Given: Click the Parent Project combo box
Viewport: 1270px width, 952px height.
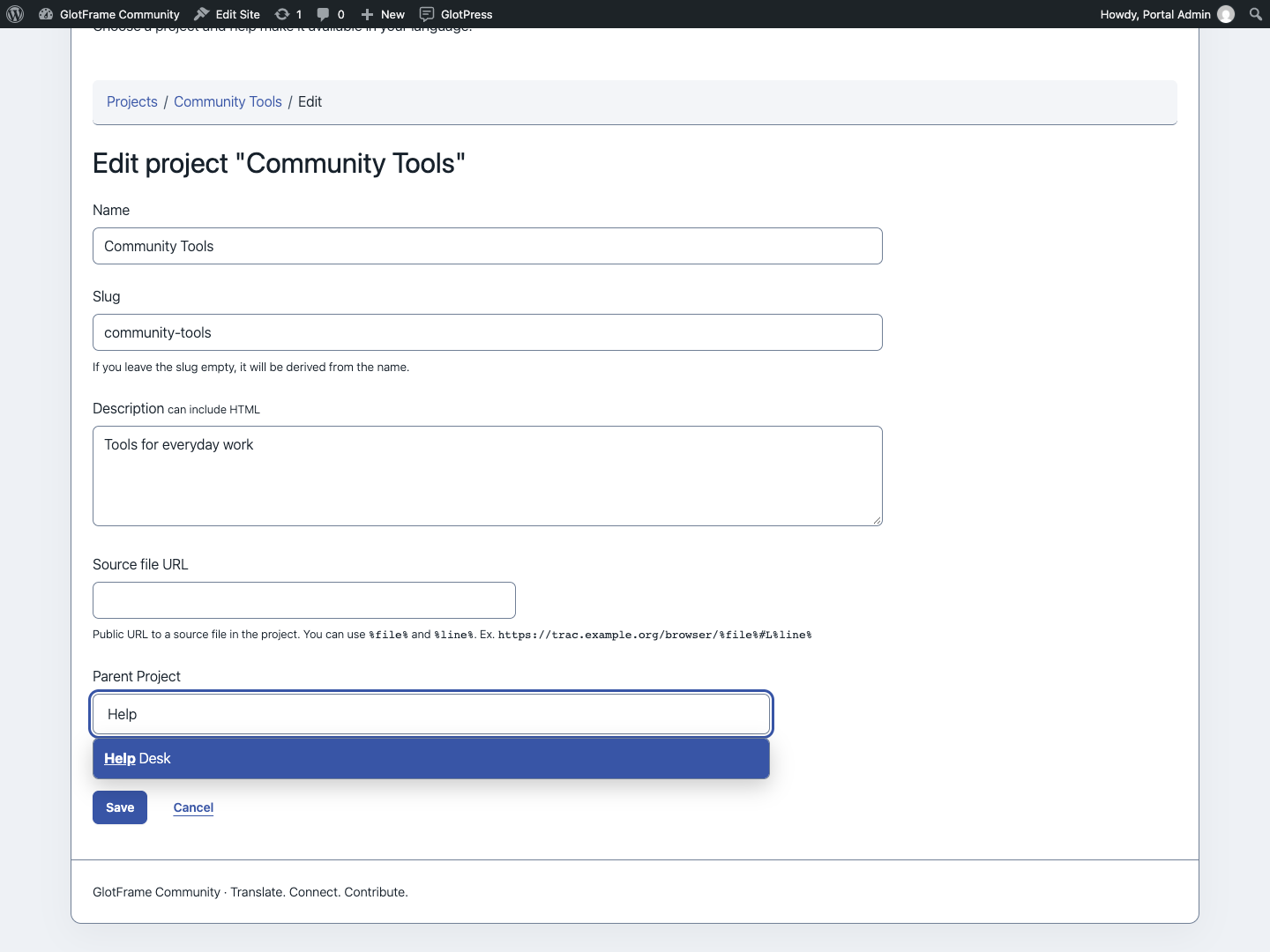Looking at the screenshot, I should pos(431,714).
